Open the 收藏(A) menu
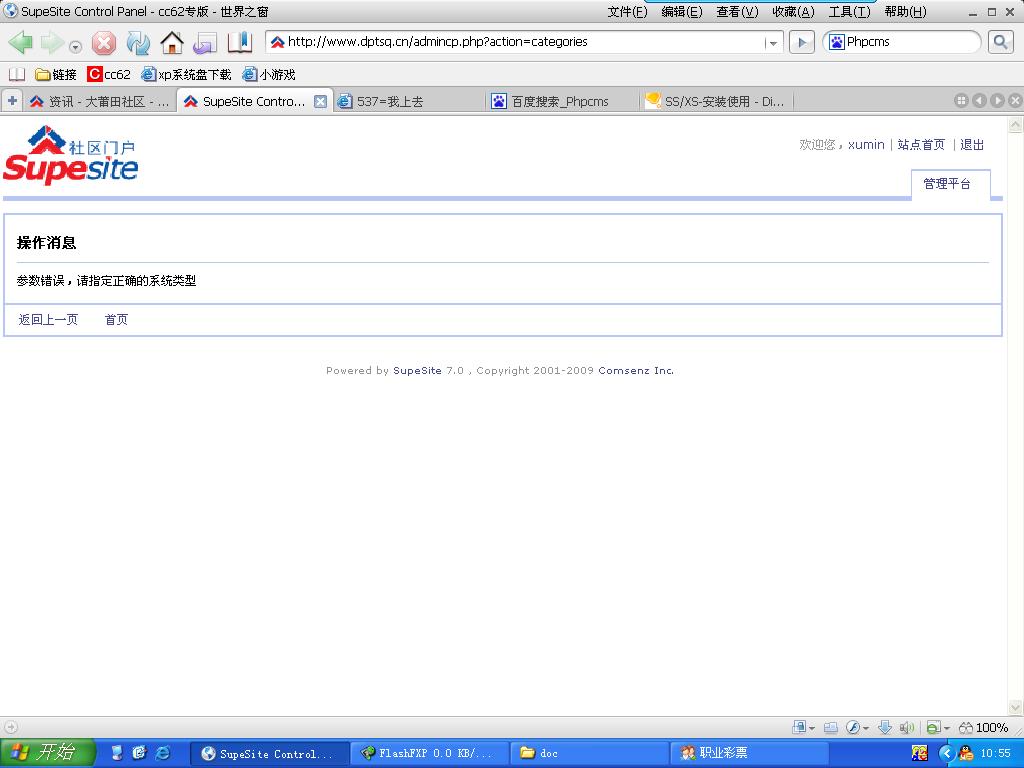This screenshot has height=768, width=1024. click(x=793, y=12)
